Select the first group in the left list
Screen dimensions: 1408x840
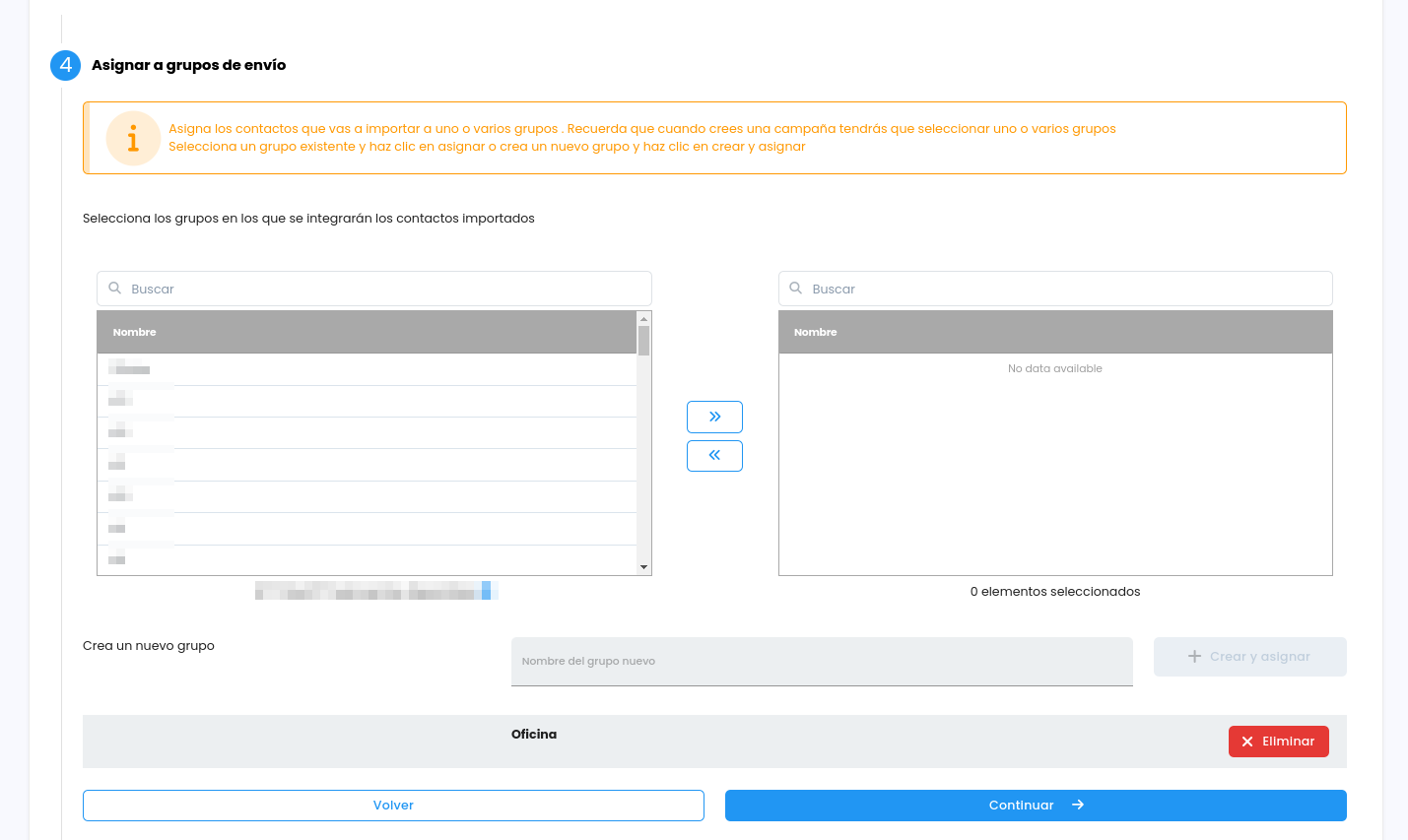[365, 369]
